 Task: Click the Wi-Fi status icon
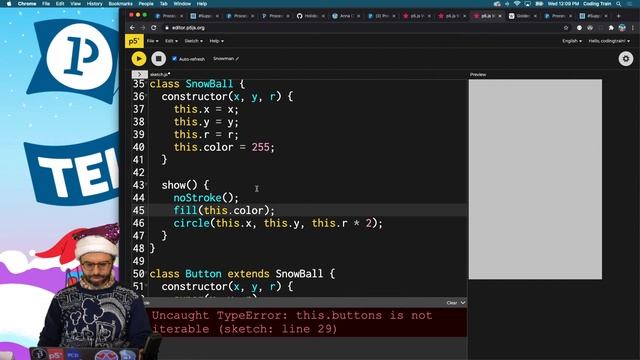point(517,4)
